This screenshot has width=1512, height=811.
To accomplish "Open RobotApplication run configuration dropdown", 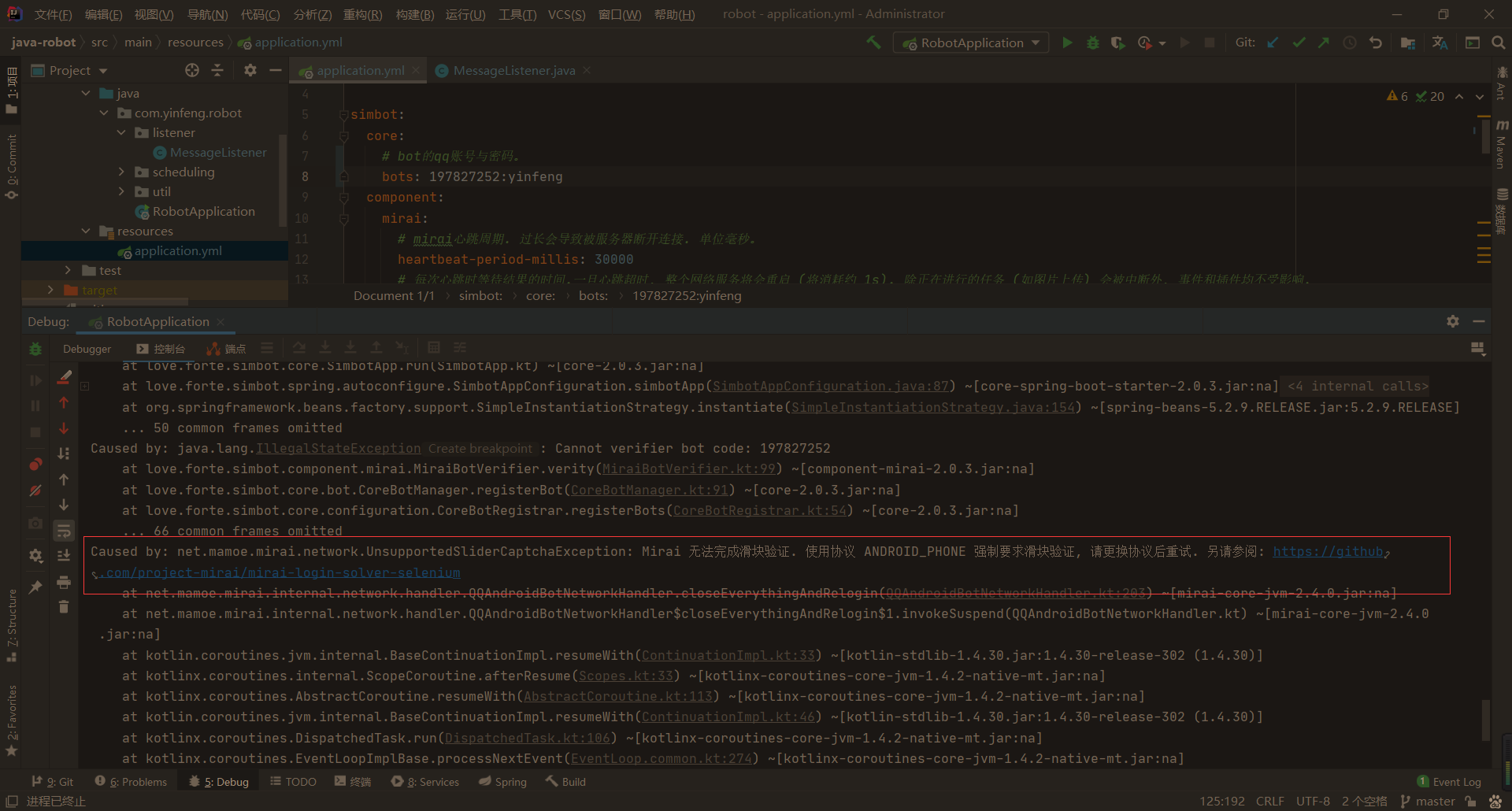I will 971,43.
